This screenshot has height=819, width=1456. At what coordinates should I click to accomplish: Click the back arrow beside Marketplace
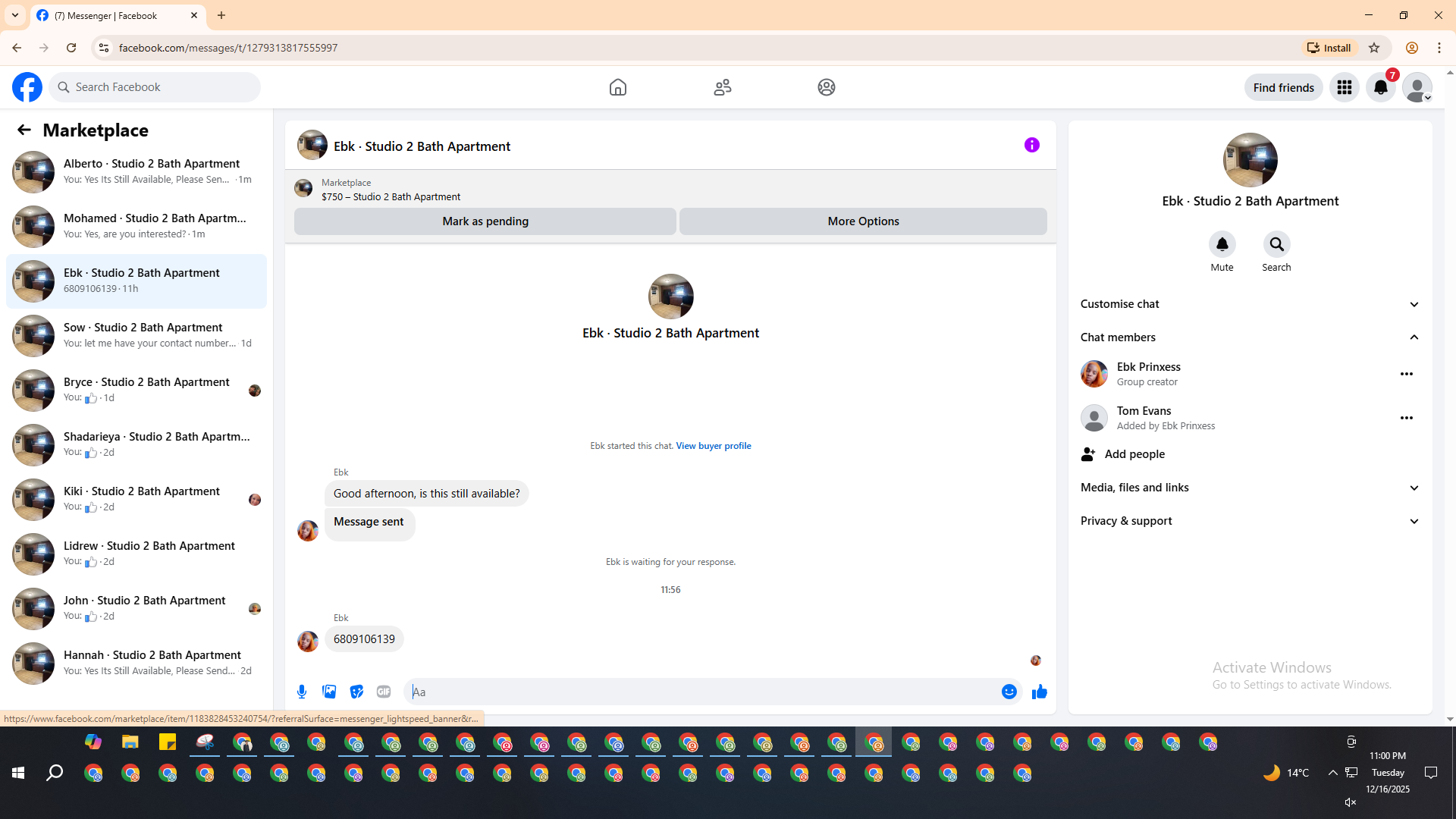[24, 130]
